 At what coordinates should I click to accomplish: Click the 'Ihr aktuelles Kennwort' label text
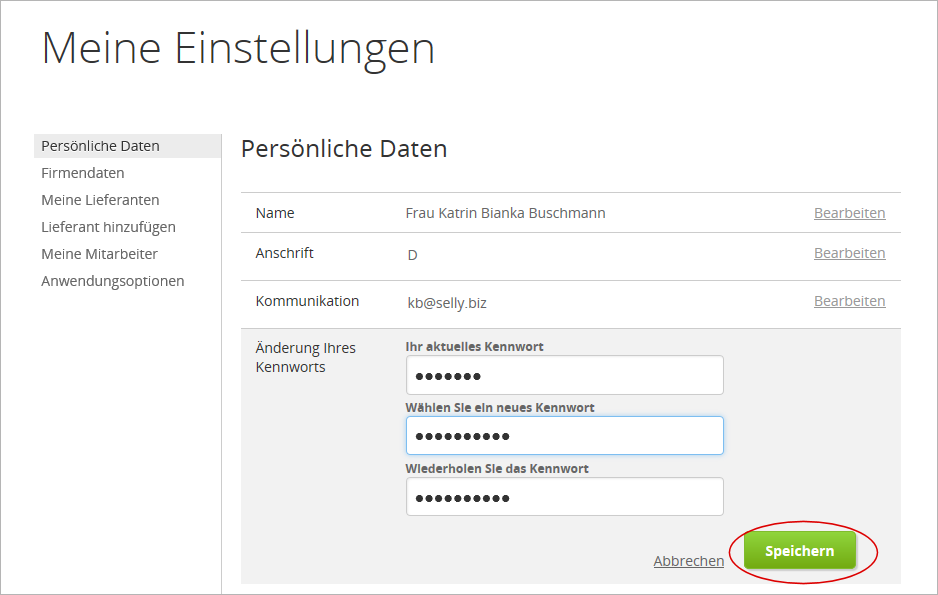point(474,347)
